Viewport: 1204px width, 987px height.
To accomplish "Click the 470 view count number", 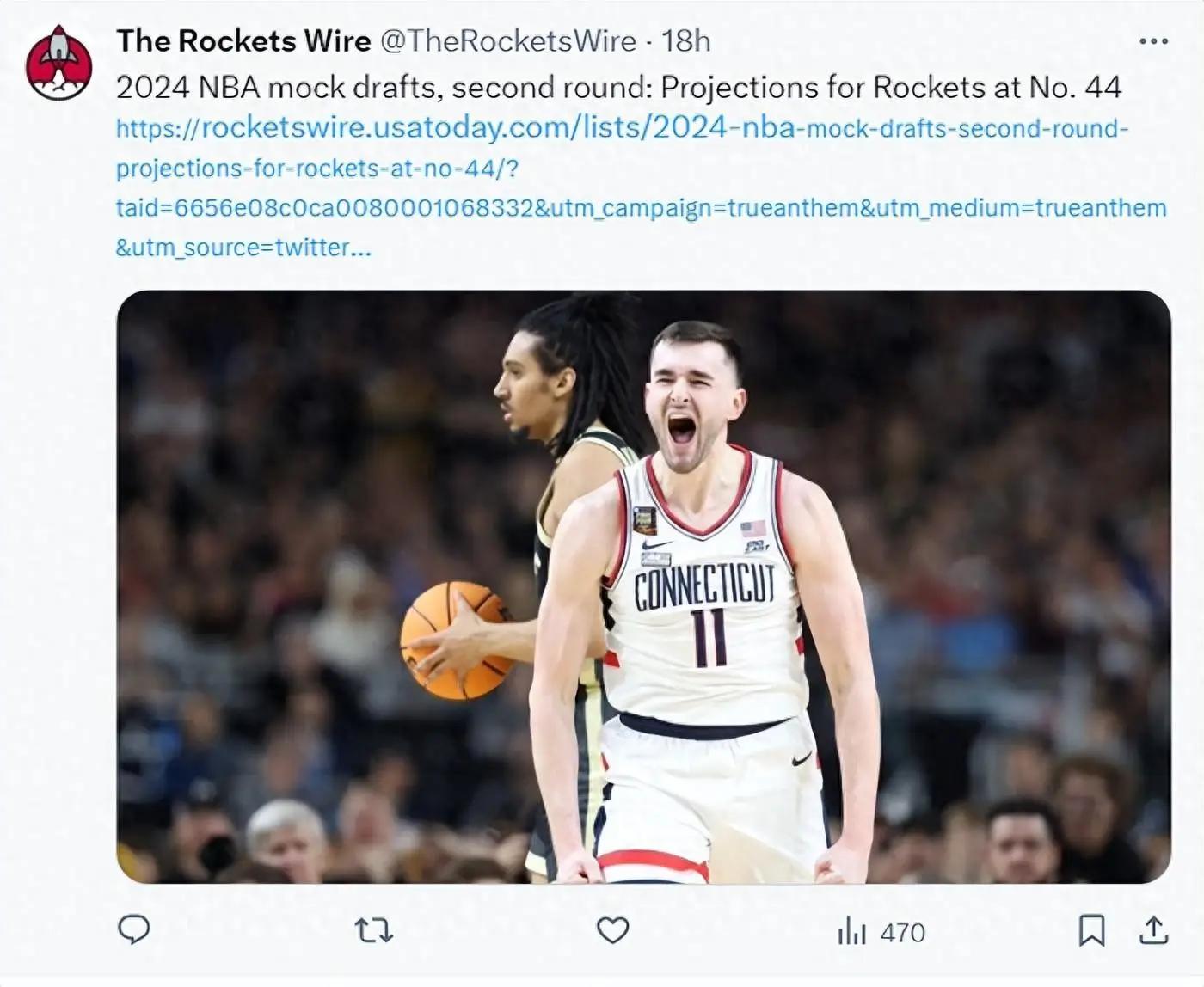I will [903, 933].
